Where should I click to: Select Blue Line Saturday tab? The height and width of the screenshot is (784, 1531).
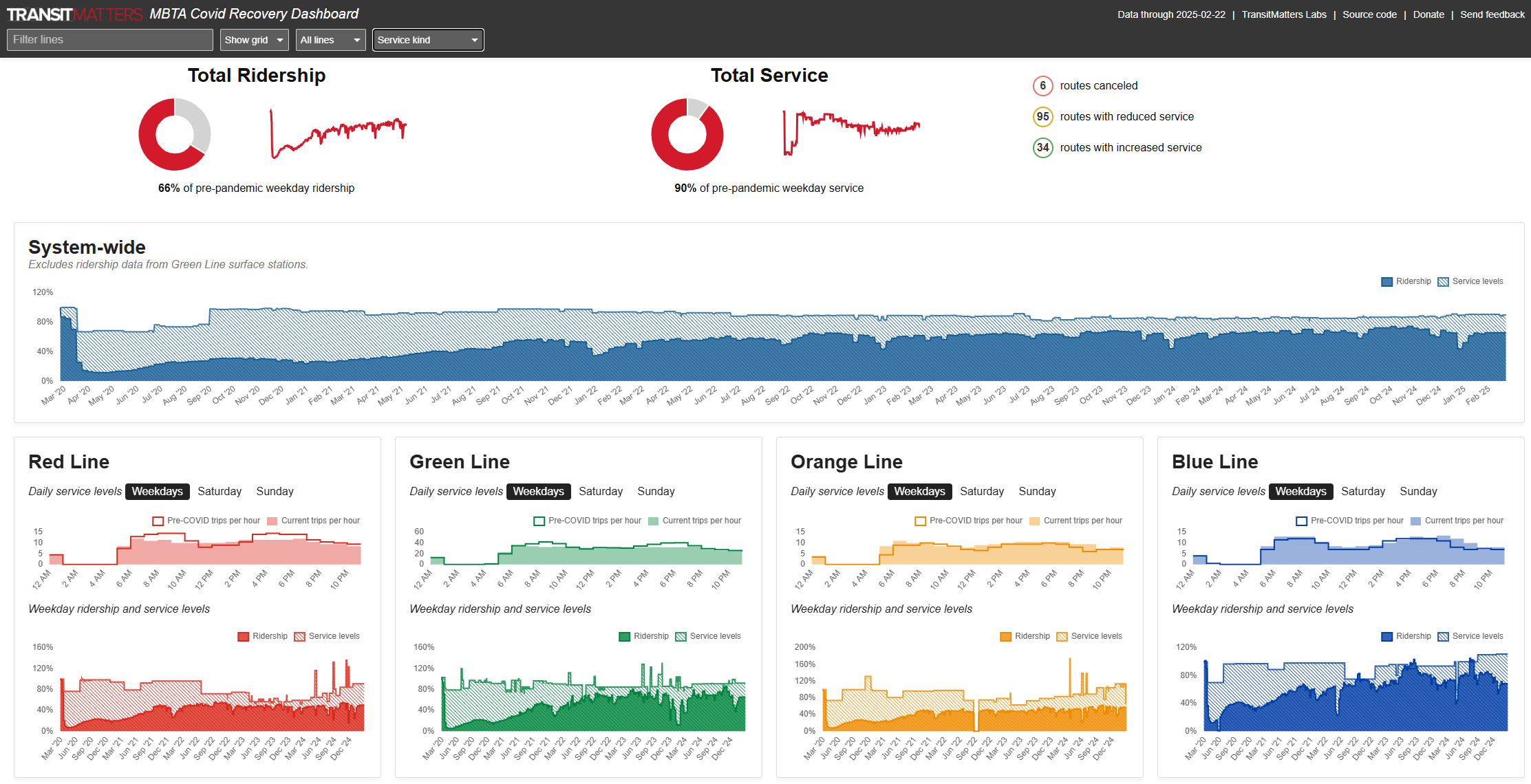[x=1363, y=492]
